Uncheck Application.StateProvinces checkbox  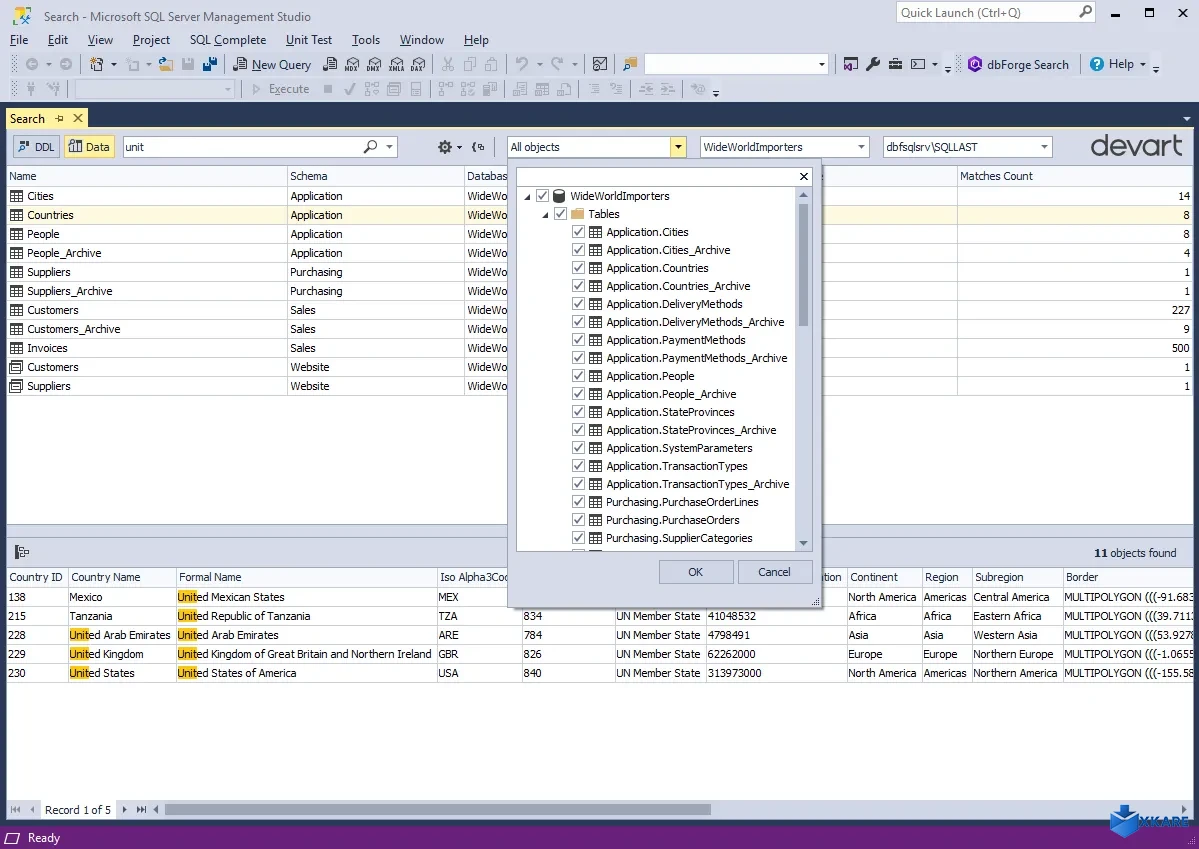578,411
